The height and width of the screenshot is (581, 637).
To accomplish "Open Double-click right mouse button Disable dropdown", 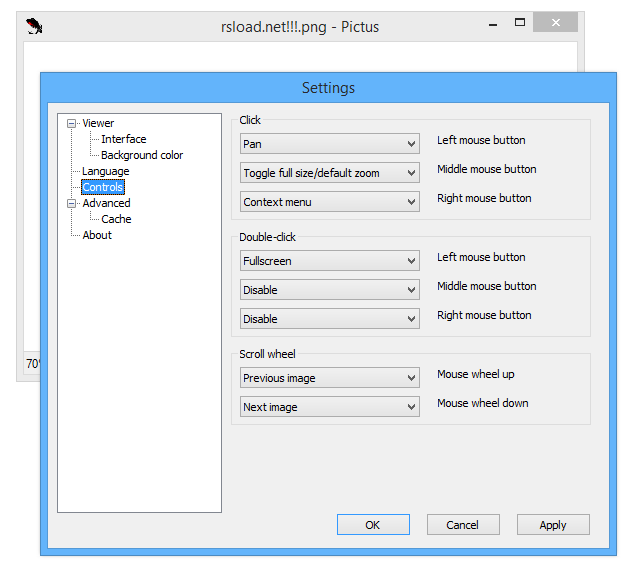I will (329, 319).
